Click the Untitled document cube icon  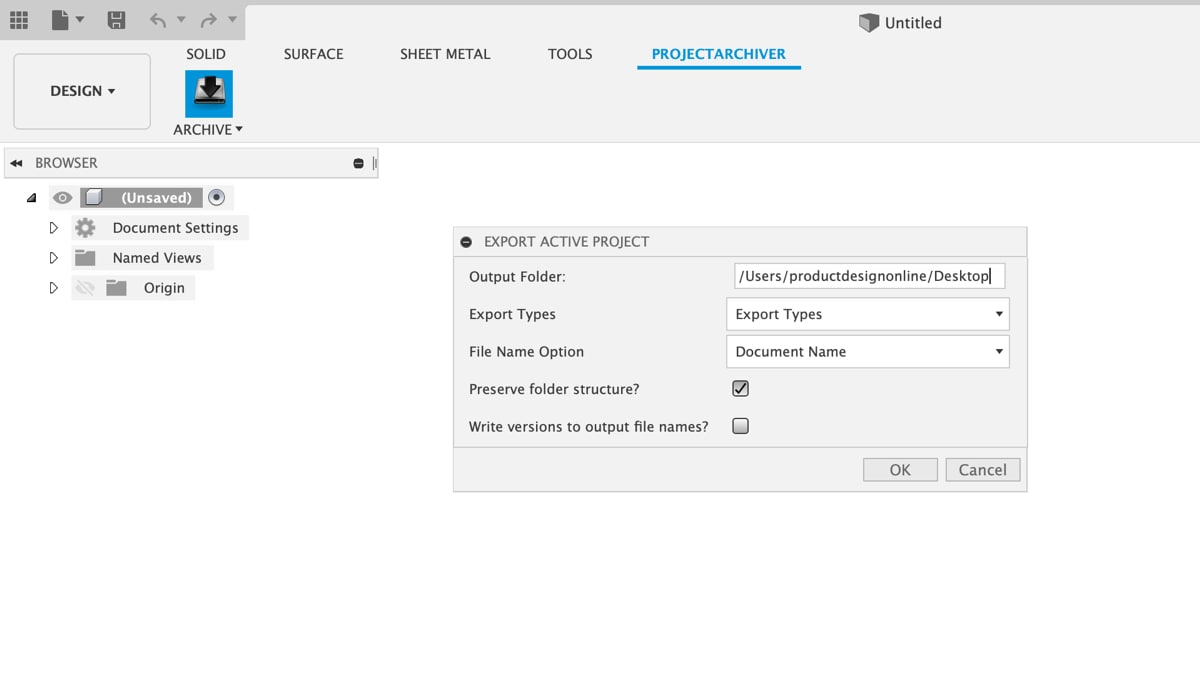(869, 23)
